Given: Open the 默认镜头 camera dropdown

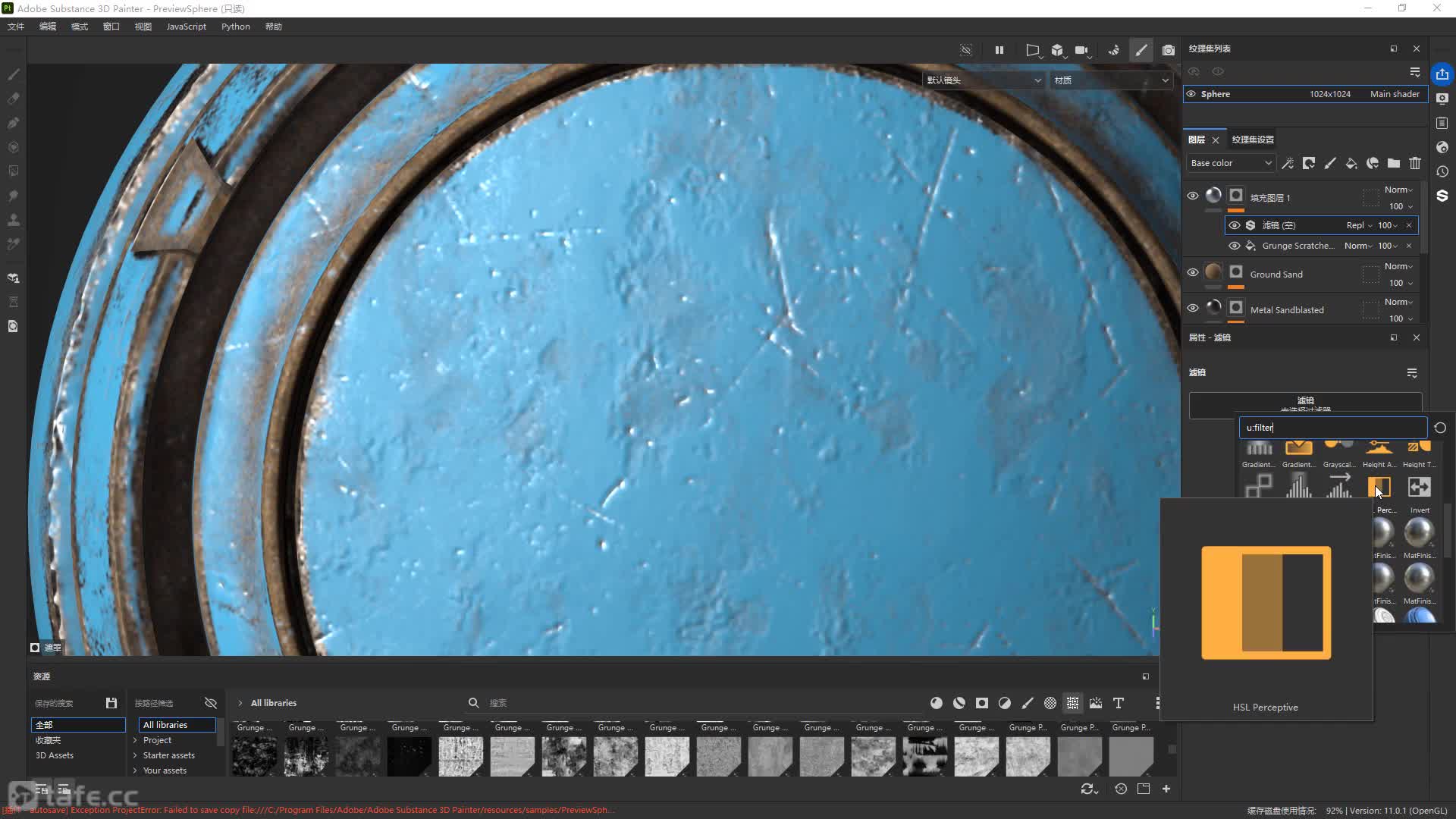Looking at the screenshot, I should (984, 80).
